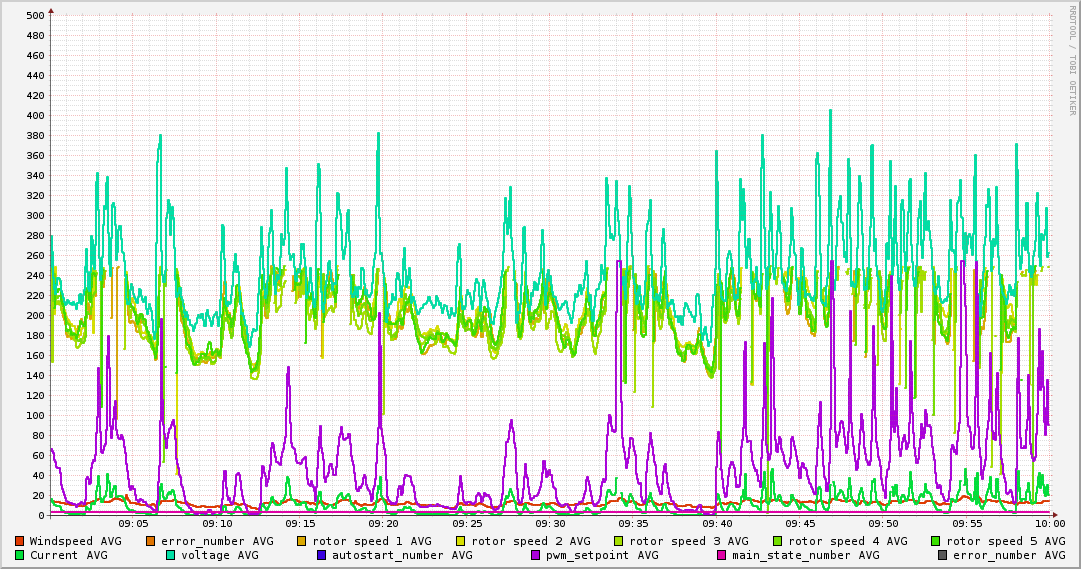
Task: Click the Windspeed AVG legend label
Action: 75,541
